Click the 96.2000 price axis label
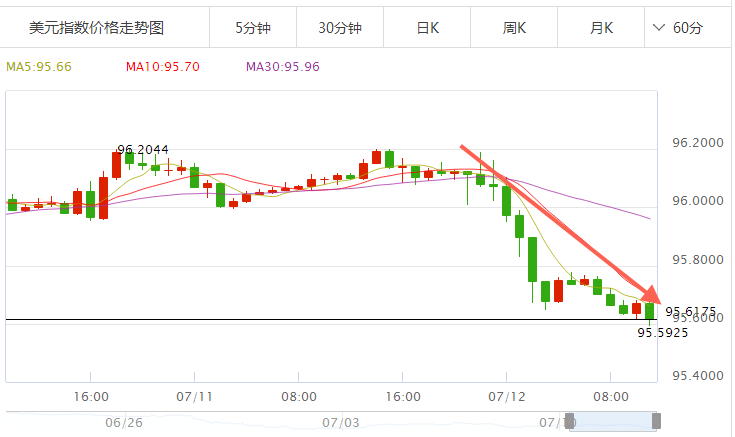 [x=698, y=143]
